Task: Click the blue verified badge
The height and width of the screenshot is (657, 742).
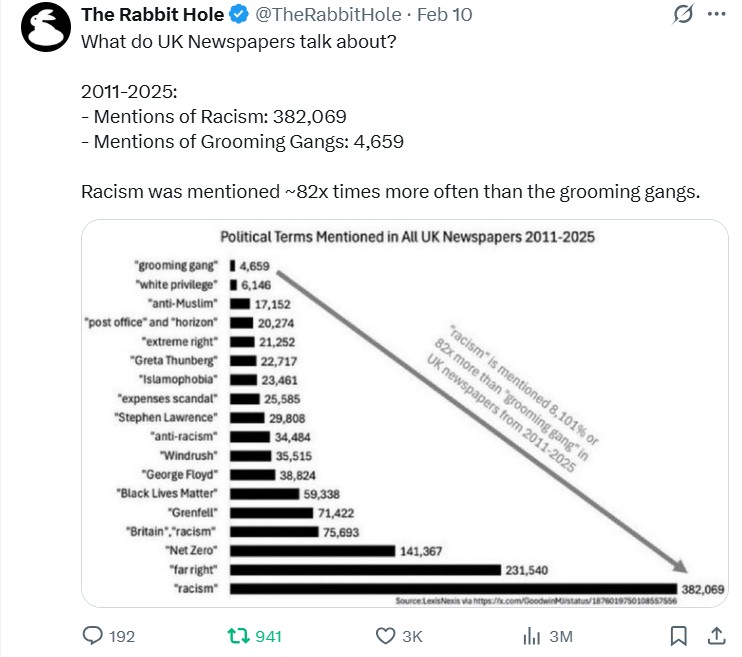Action: point(239,15)
